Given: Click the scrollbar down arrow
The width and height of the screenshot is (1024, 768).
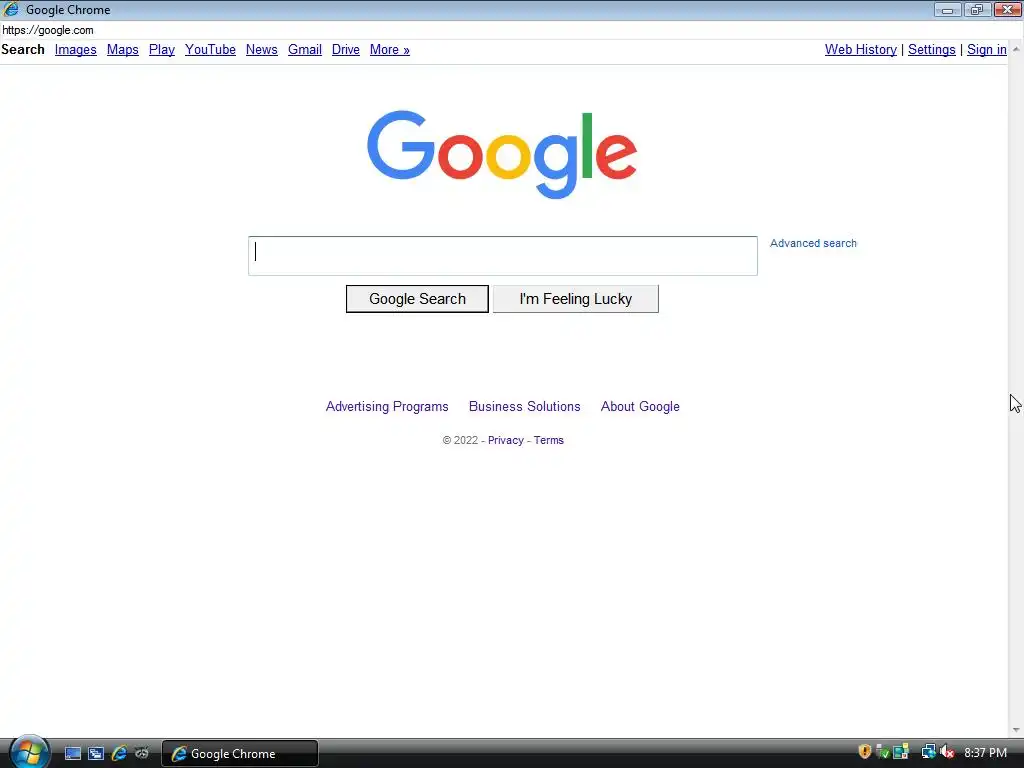Looking at the screenshot, I should 1016,730.
